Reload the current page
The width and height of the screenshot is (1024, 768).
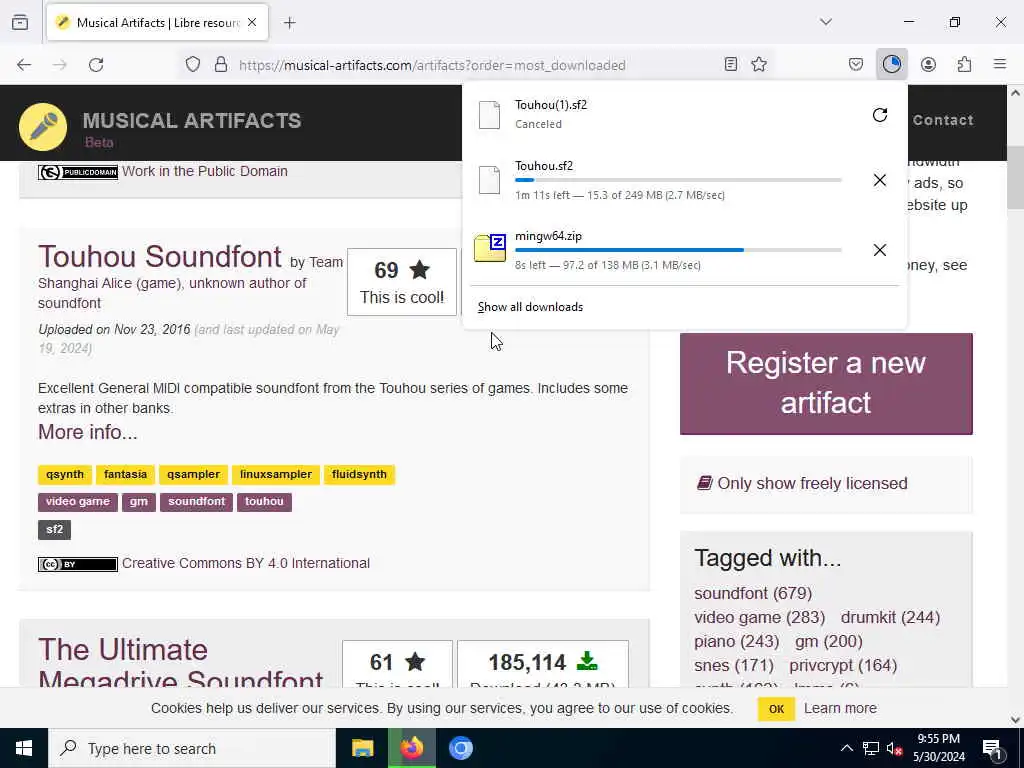tap(96, 65)
